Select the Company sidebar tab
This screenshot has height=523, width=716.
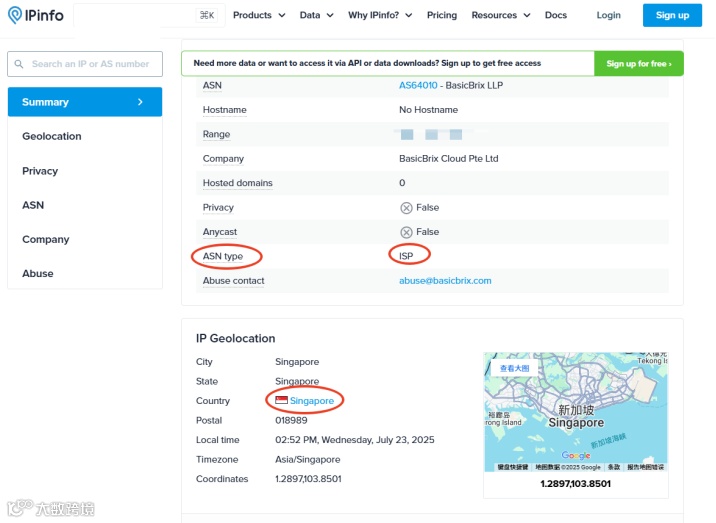click(85, 239)
